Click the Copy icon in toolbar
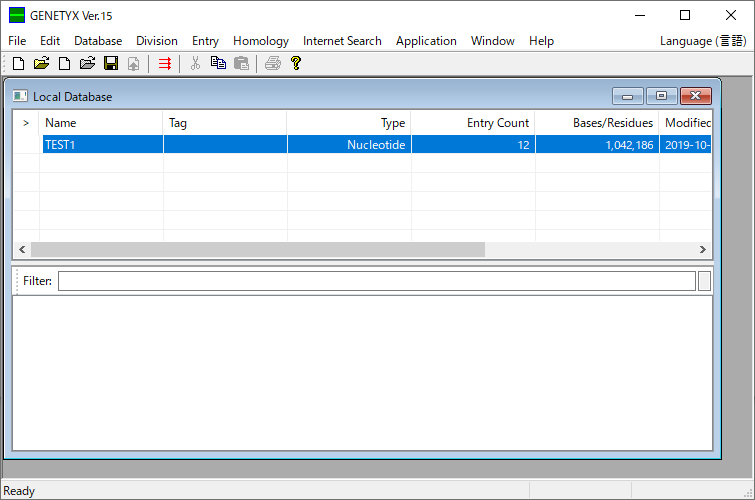This screenshot has width=755, height=500. click(218, 63)
